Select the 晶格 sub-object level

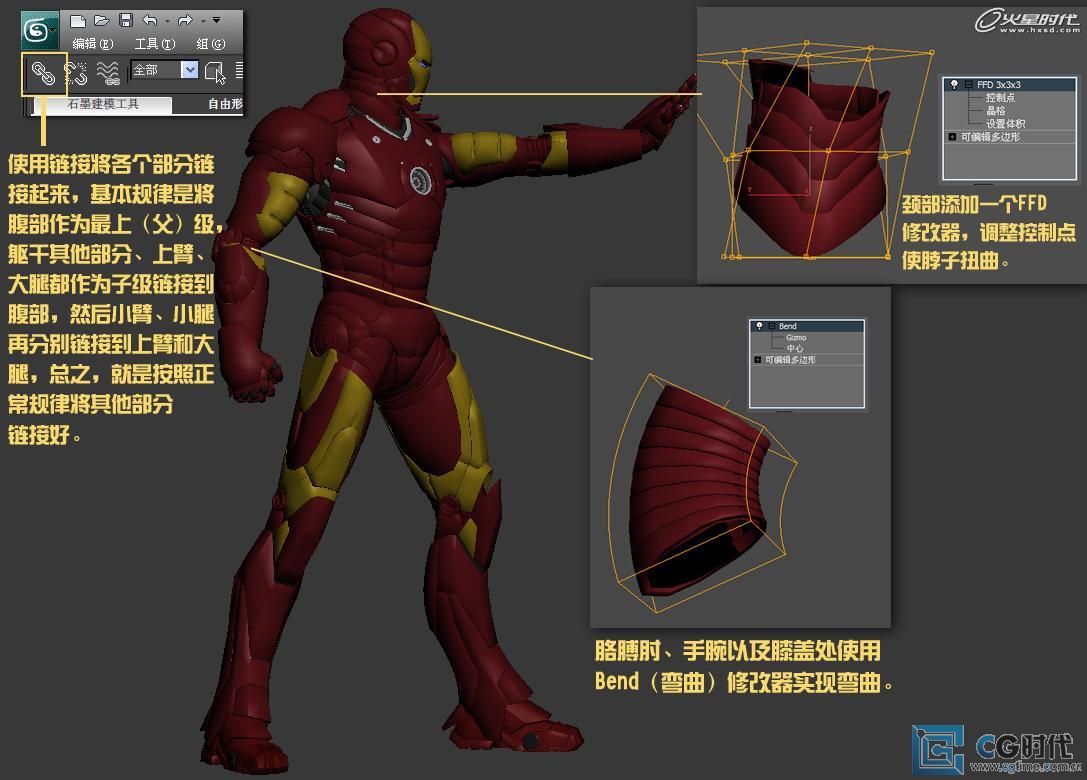995,111
